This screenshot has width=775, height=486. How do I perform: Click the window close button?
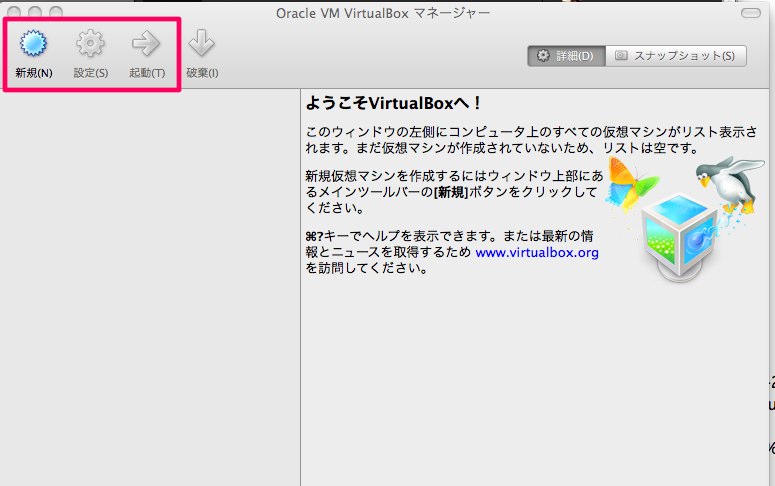coord(14,11)
